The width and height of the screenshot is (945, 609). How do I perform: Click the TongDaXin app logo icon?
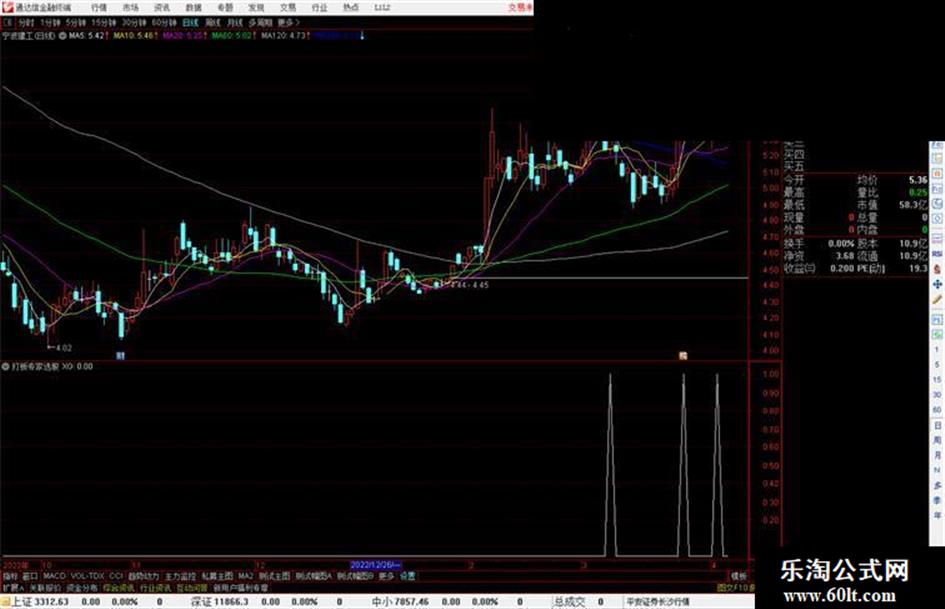7,7
